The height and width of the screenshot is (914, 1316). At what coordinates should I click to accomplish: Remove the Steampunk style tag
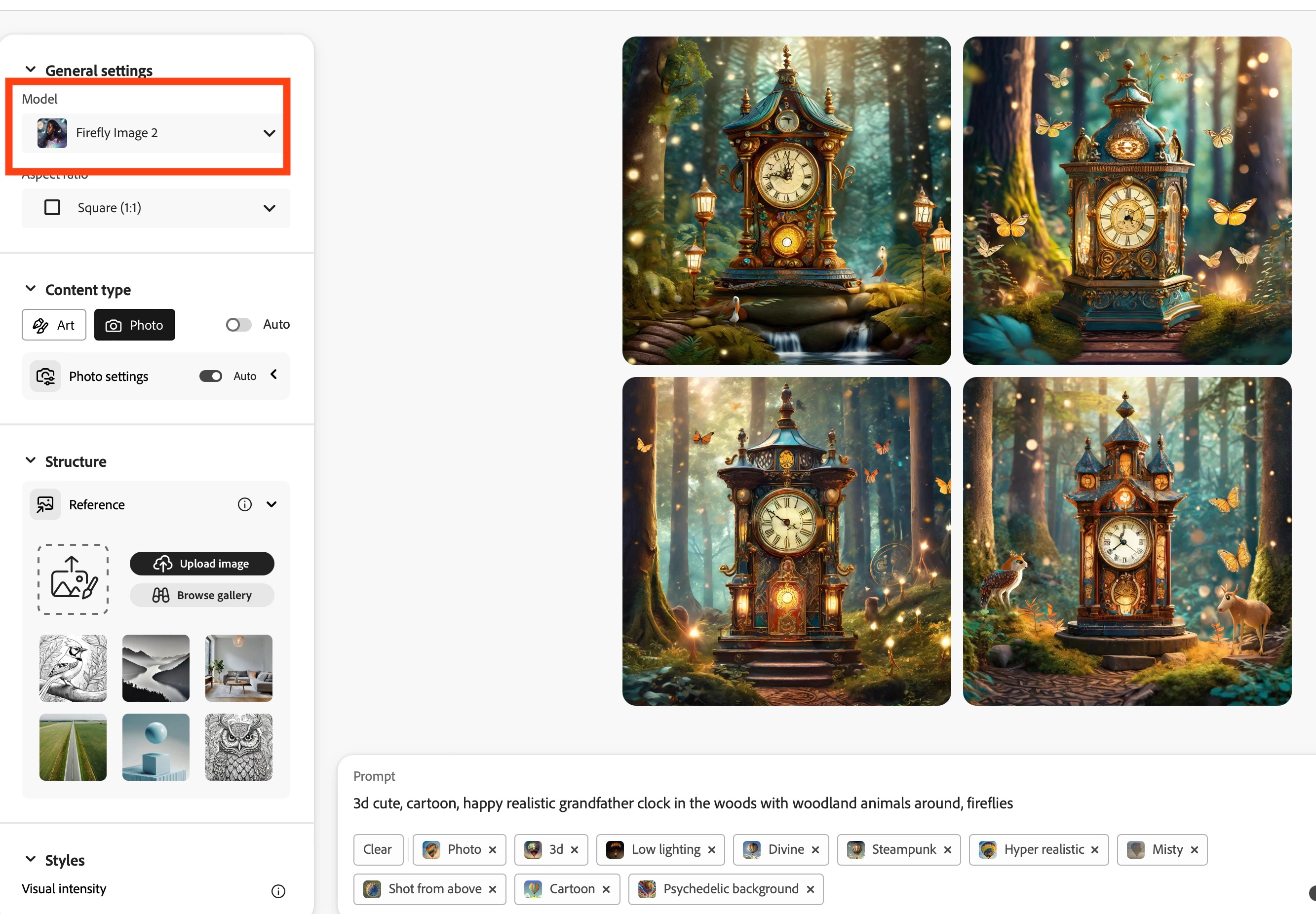pyautogui.click(x=948, y=850)
